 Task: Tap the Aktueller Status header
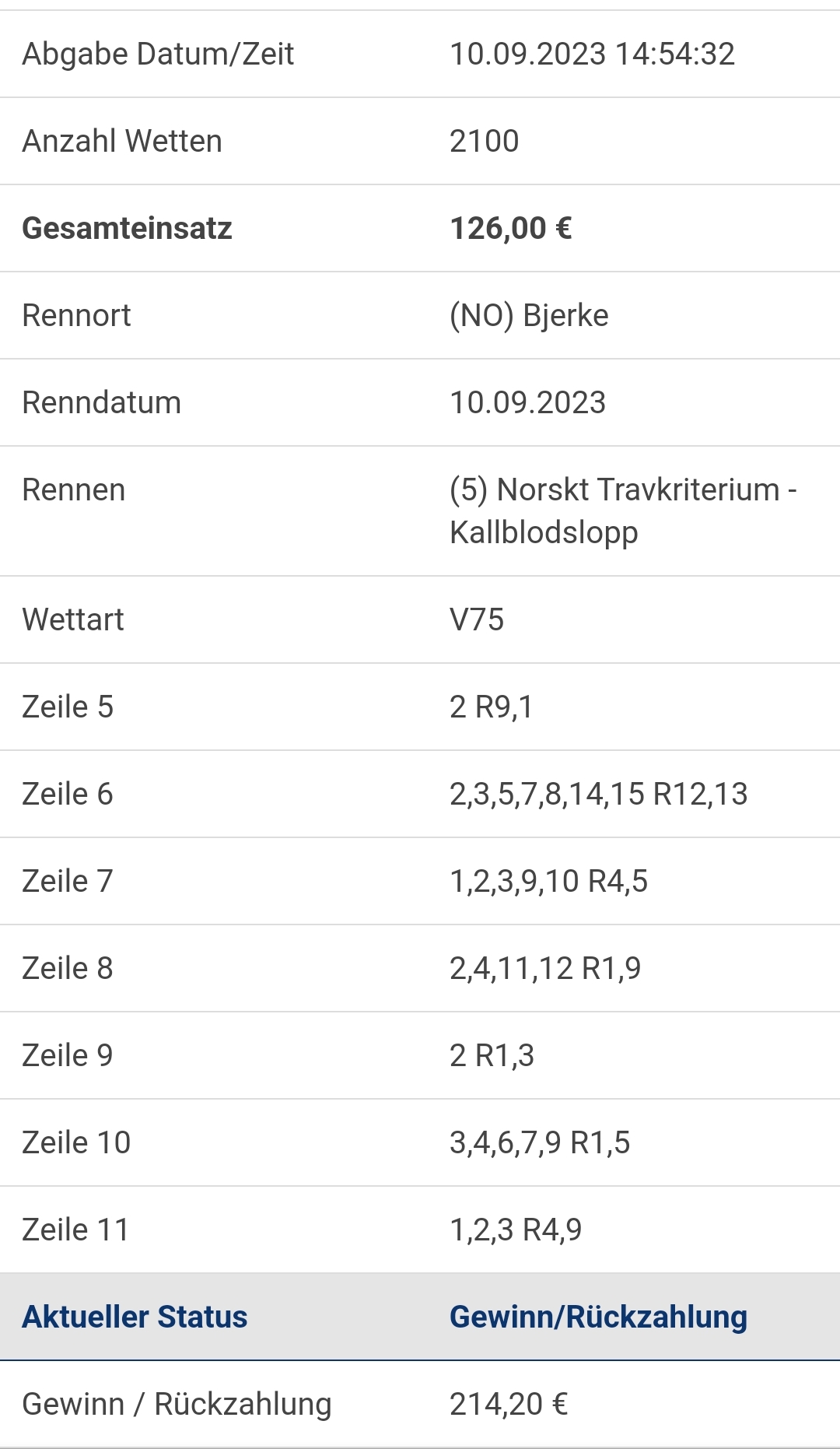pyautogui.click(x=135, y=1317)
